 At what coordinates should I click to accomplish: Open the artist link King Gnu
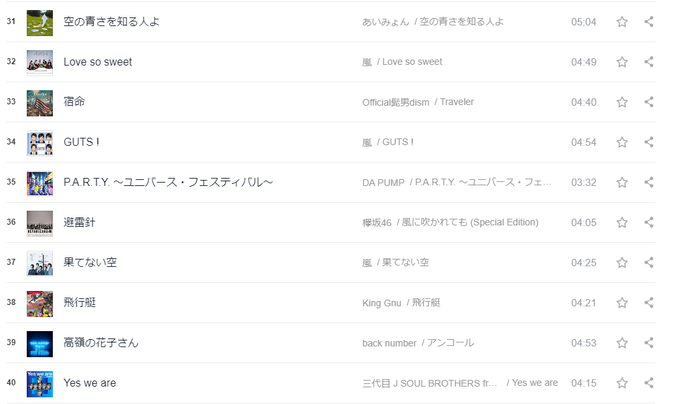tap(382, 303)
